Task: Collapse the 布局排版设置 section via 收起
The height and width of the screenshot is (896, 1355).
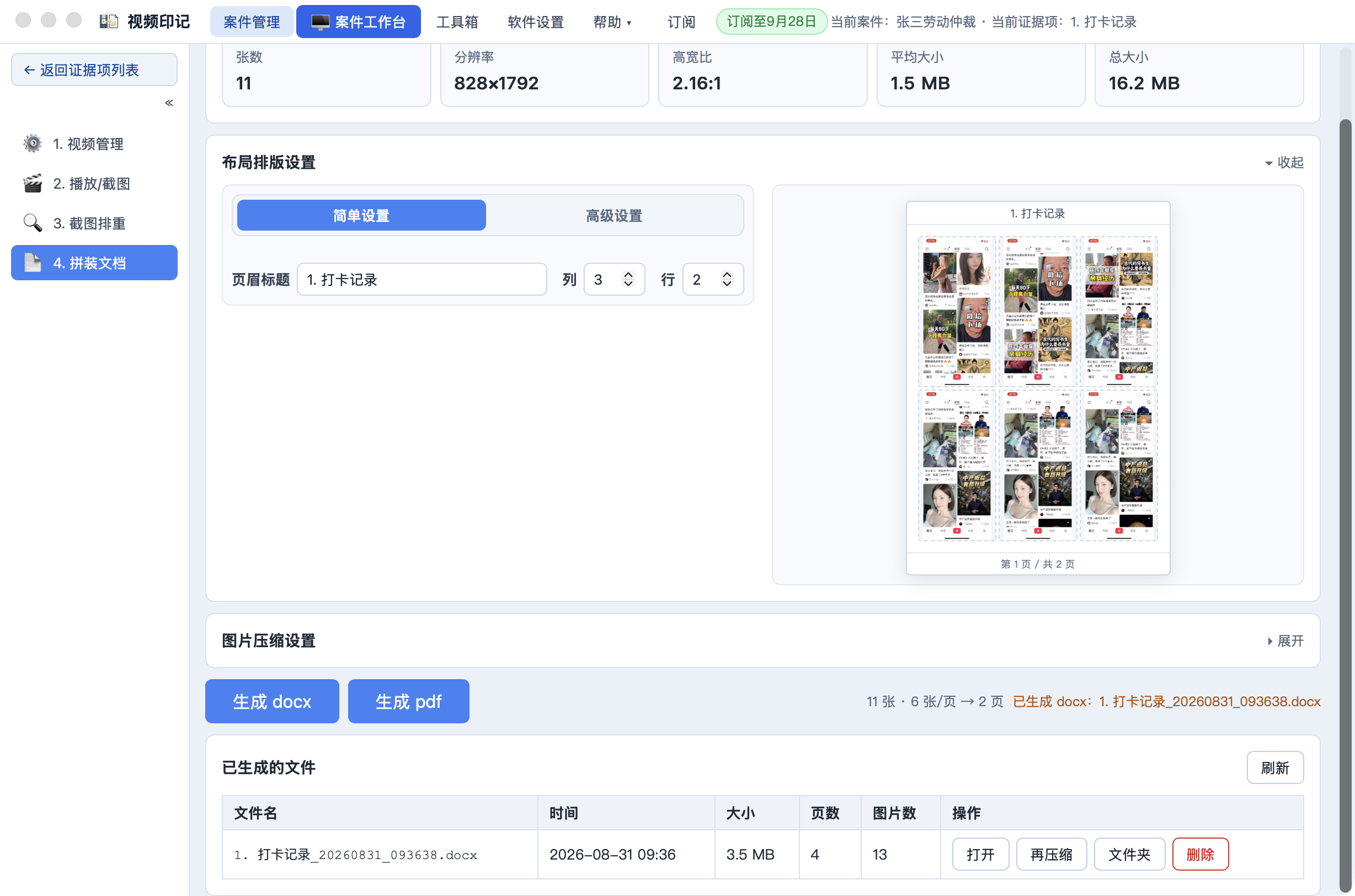Action: coord(1284,162)
